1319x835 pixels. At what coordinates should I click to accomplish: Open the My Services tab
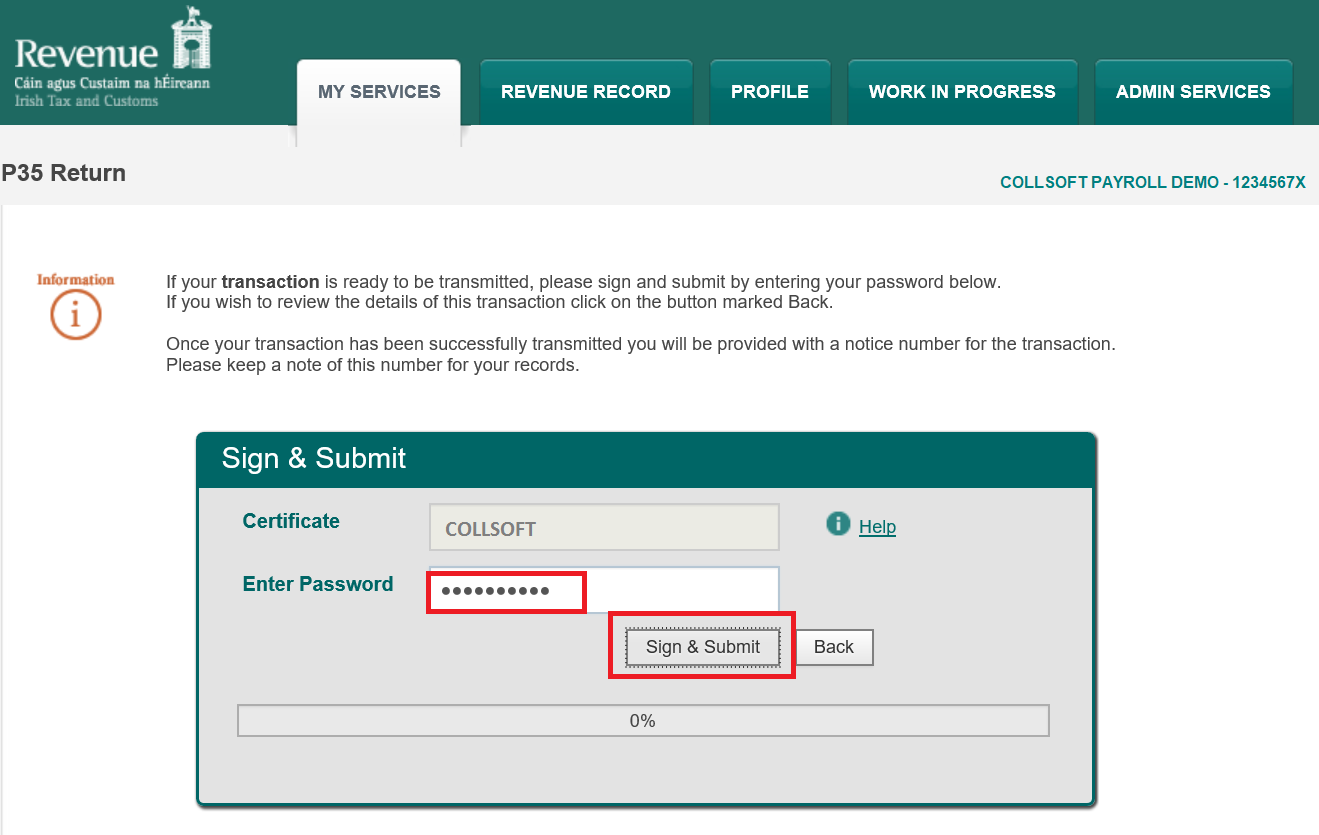tap(379, 92)
